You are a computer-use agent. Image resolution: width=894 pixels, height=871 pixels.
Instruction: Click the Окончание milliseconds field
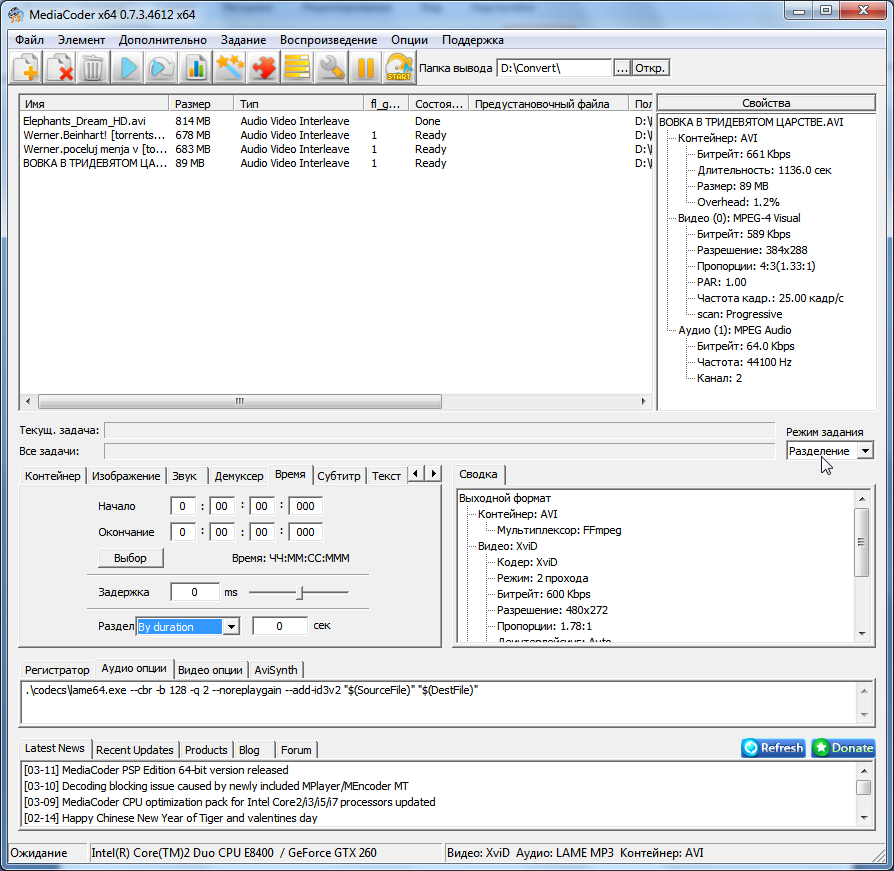tap(306, 532)
